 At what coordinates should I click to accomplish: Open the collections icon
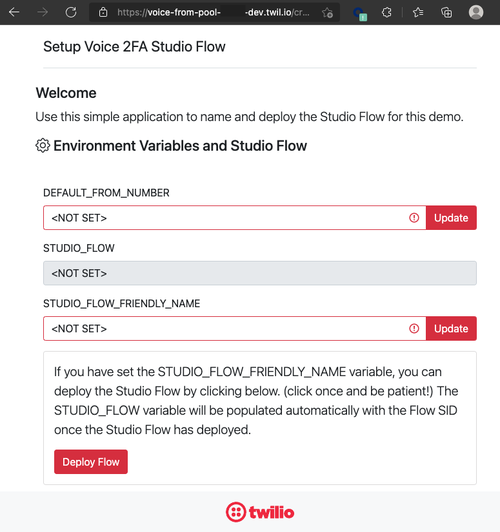point(446,13)
